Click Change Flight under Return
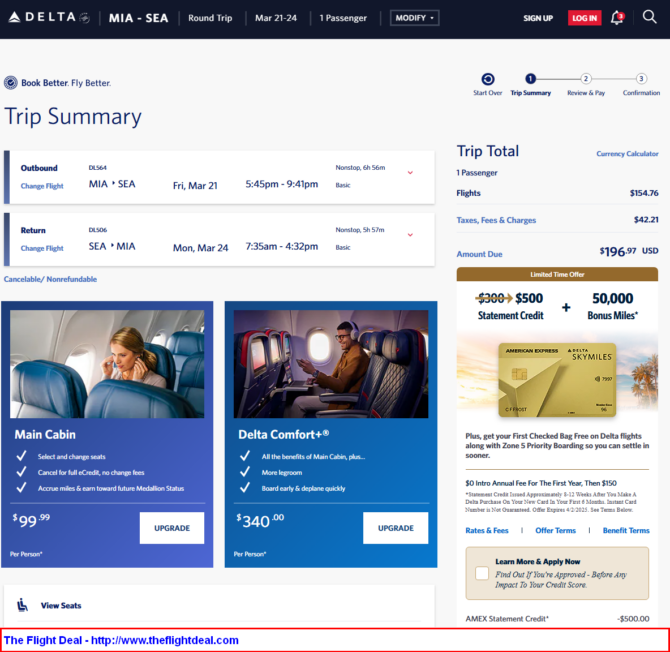670x652 pixels. (x=42, y=248)
